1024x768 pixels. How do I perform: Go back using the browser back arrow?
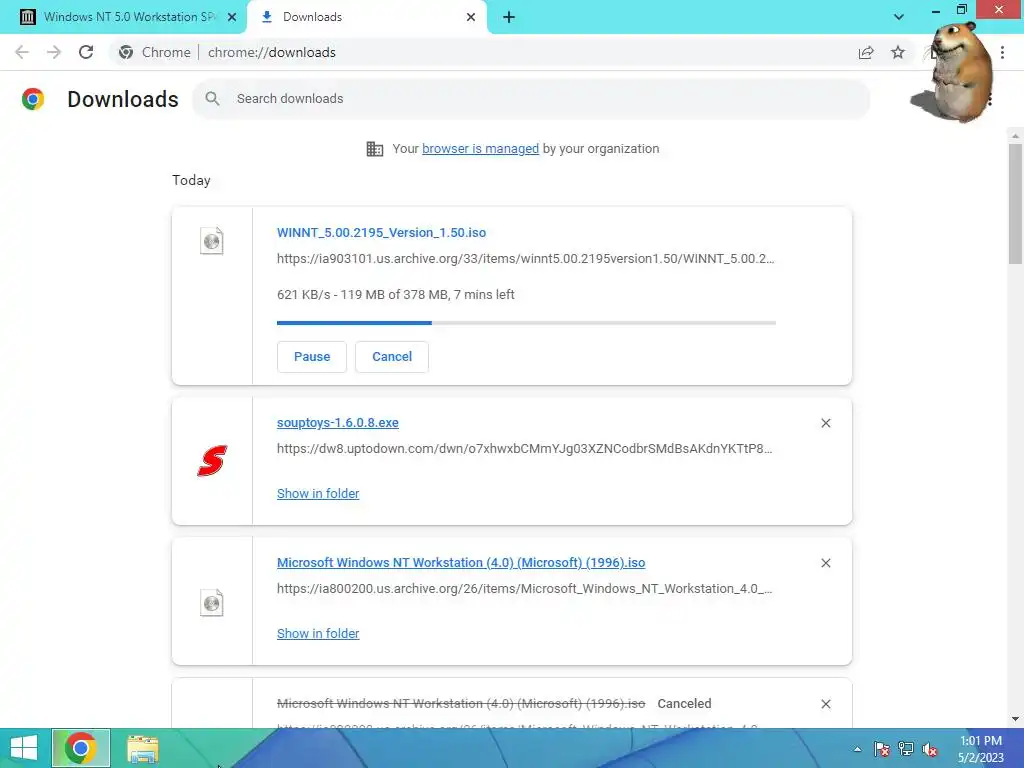coord(22,52)
